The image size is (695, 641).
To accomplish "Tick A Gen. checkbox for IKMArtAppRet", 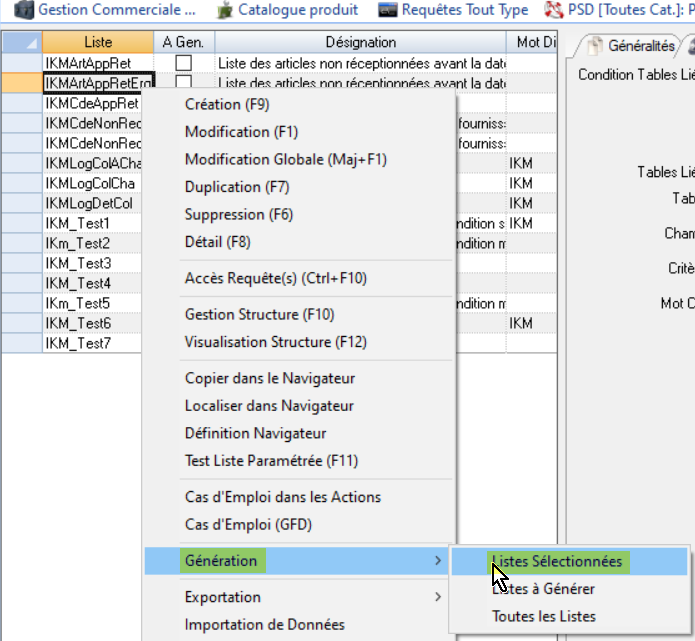I will tap(183, 63).
